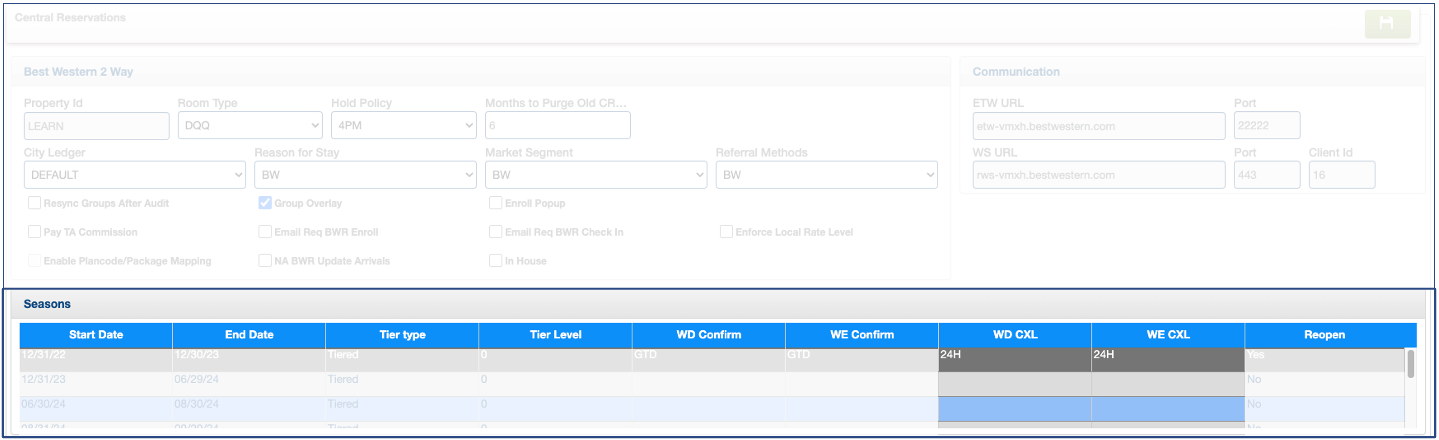Viewport: 1439px width, 440px height.
Task: Open the City Ledger dropdown
Action: tap(134, 175)
